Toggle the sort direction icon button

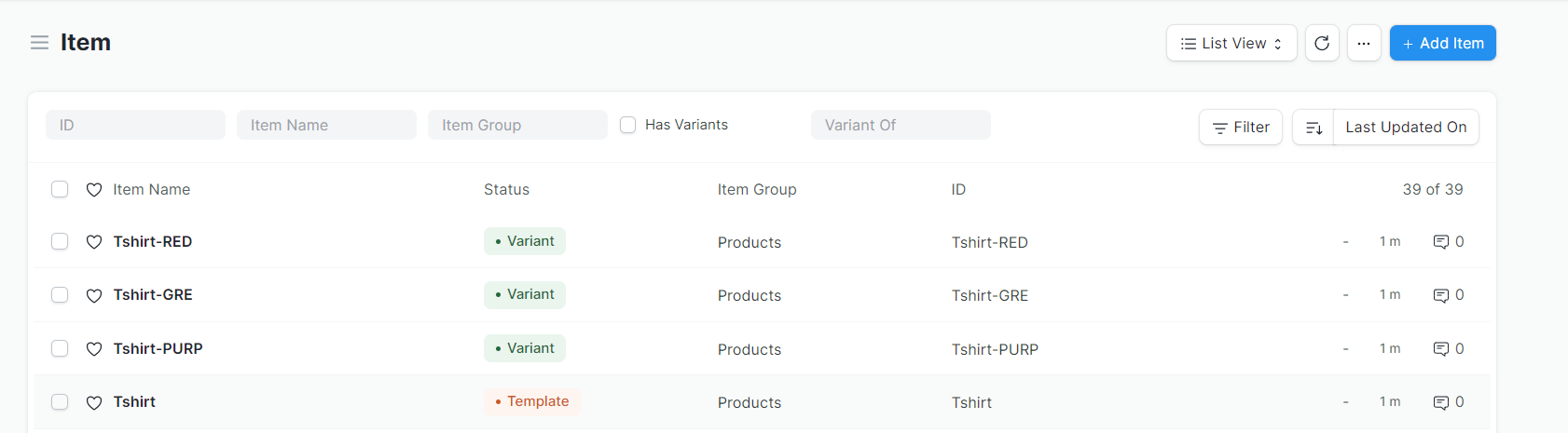pyautogui.click(x=1314, y=128)
